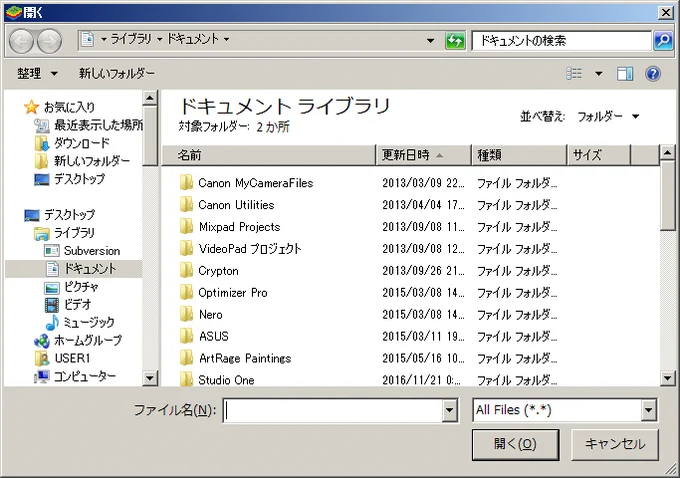Click the Crypton folder icon

click(x=186, y=270)
